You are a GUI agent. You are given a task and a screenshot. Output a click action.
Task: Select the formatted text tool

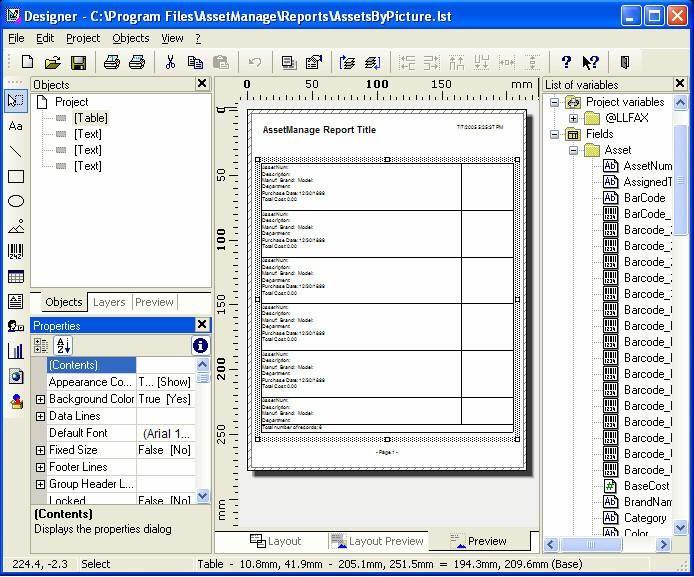coord(15,301)
